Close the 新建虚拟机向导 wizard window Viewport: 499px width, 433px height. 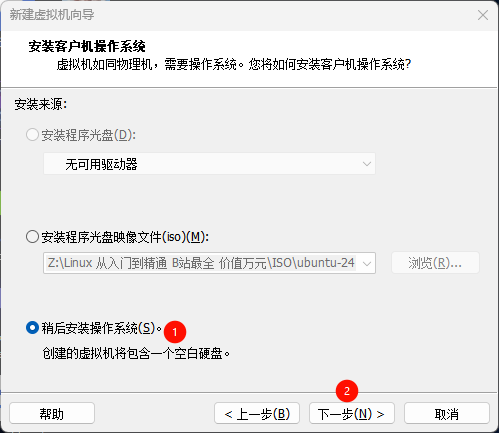[483, 15]
